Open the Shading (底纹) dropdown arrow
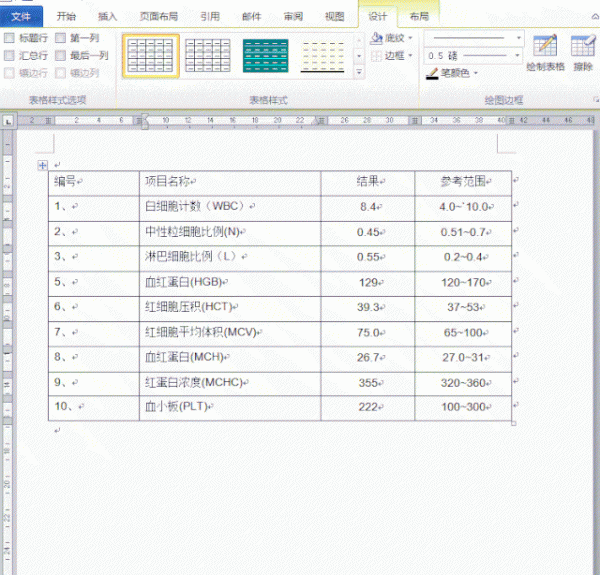The height and width of the screenshot is (575, 600). pyautogui.click(x=410, y=38)
